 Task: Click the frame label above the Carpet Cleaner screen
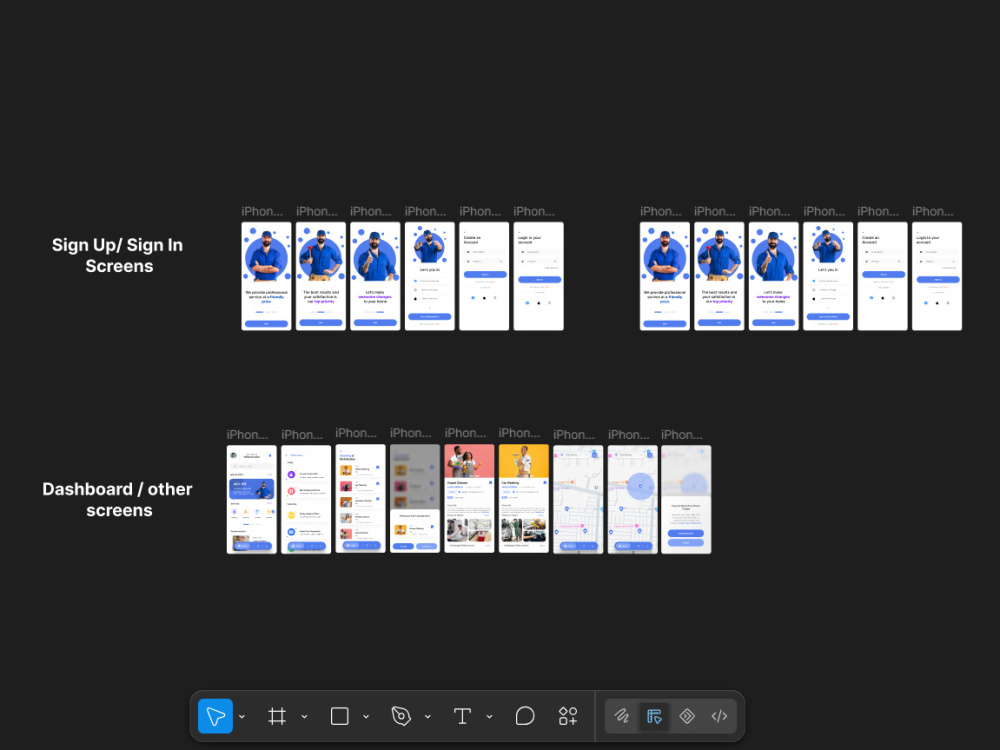click(466, 434)
